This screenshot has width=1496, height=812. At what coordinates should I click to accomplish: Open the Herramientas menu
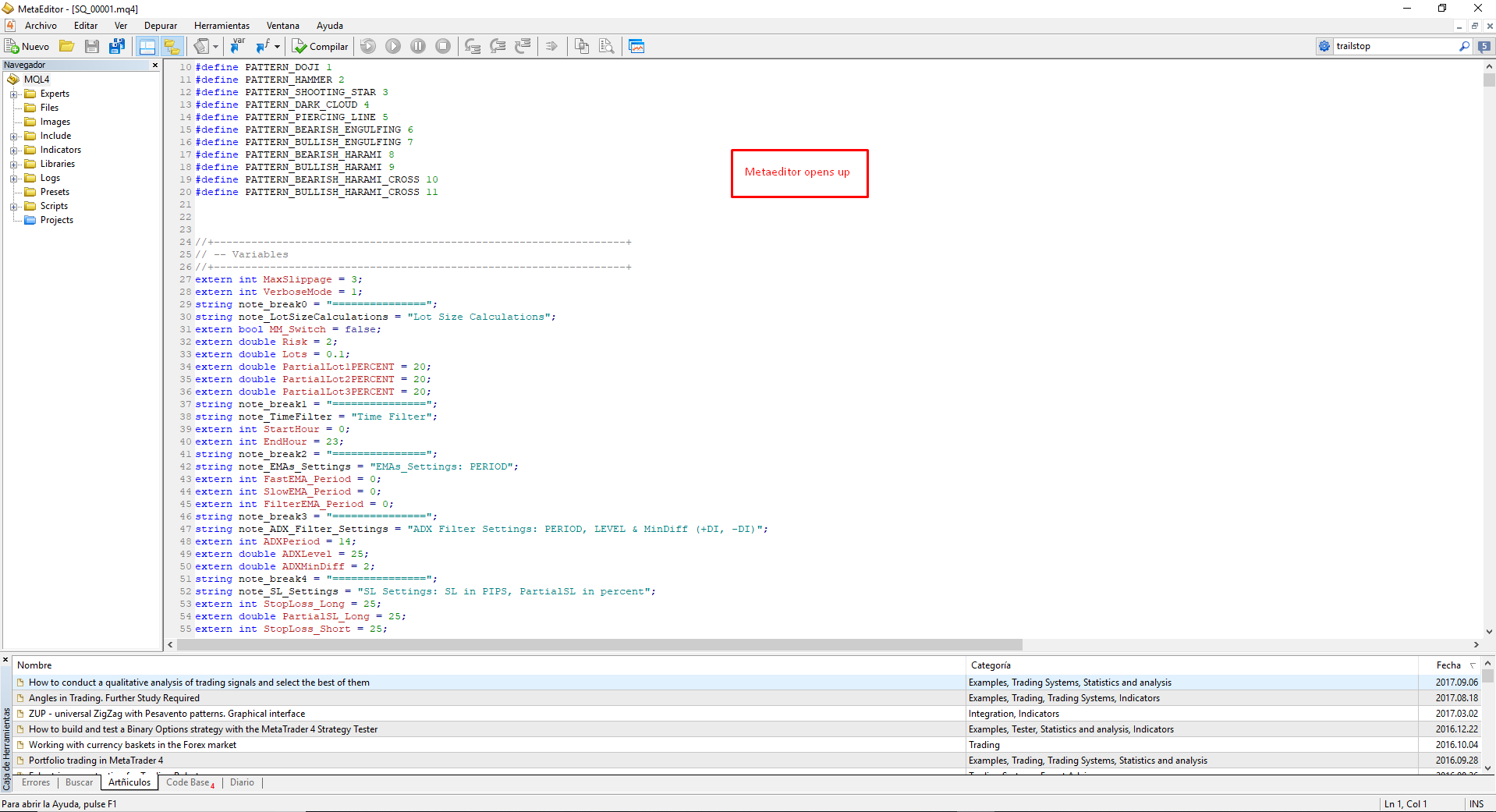[222, 26]
